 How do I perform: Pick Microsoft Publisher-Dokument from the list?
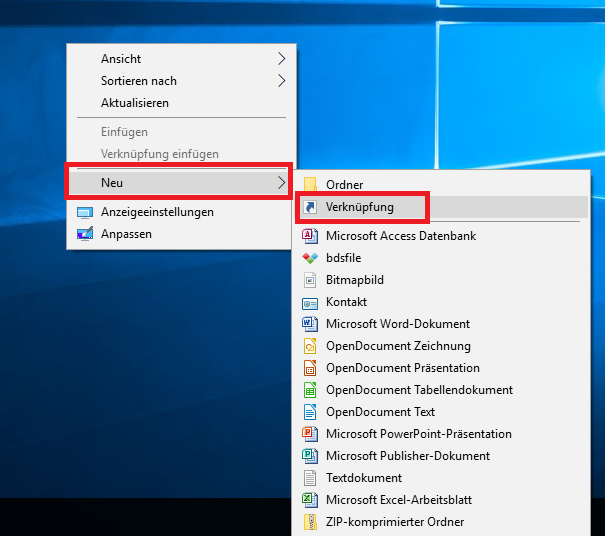tap(408, 456)
